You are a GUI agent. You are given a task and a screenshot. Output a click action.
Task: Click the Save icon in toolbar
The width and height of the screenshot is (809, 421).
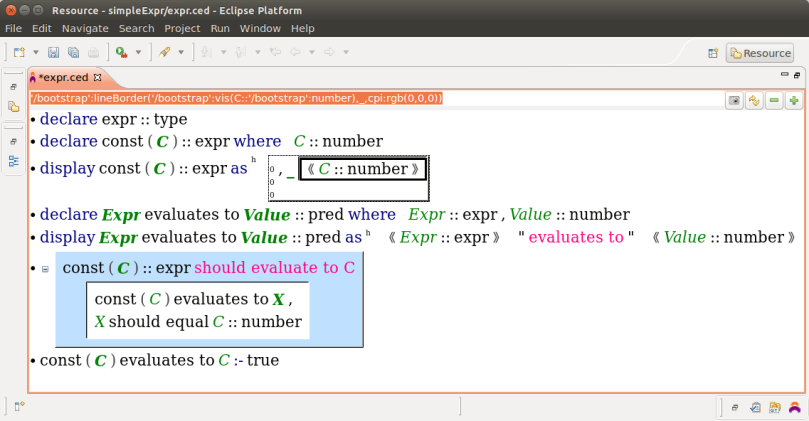[54, 52]
